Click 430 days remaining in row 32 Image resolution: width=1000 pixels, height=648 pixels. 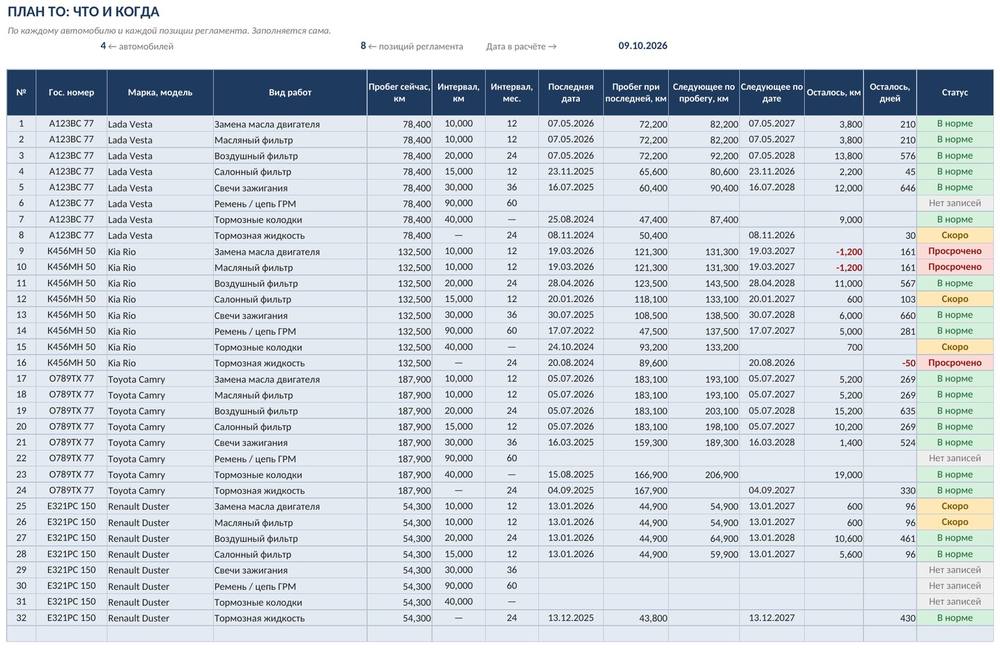[x=890, y=618]
